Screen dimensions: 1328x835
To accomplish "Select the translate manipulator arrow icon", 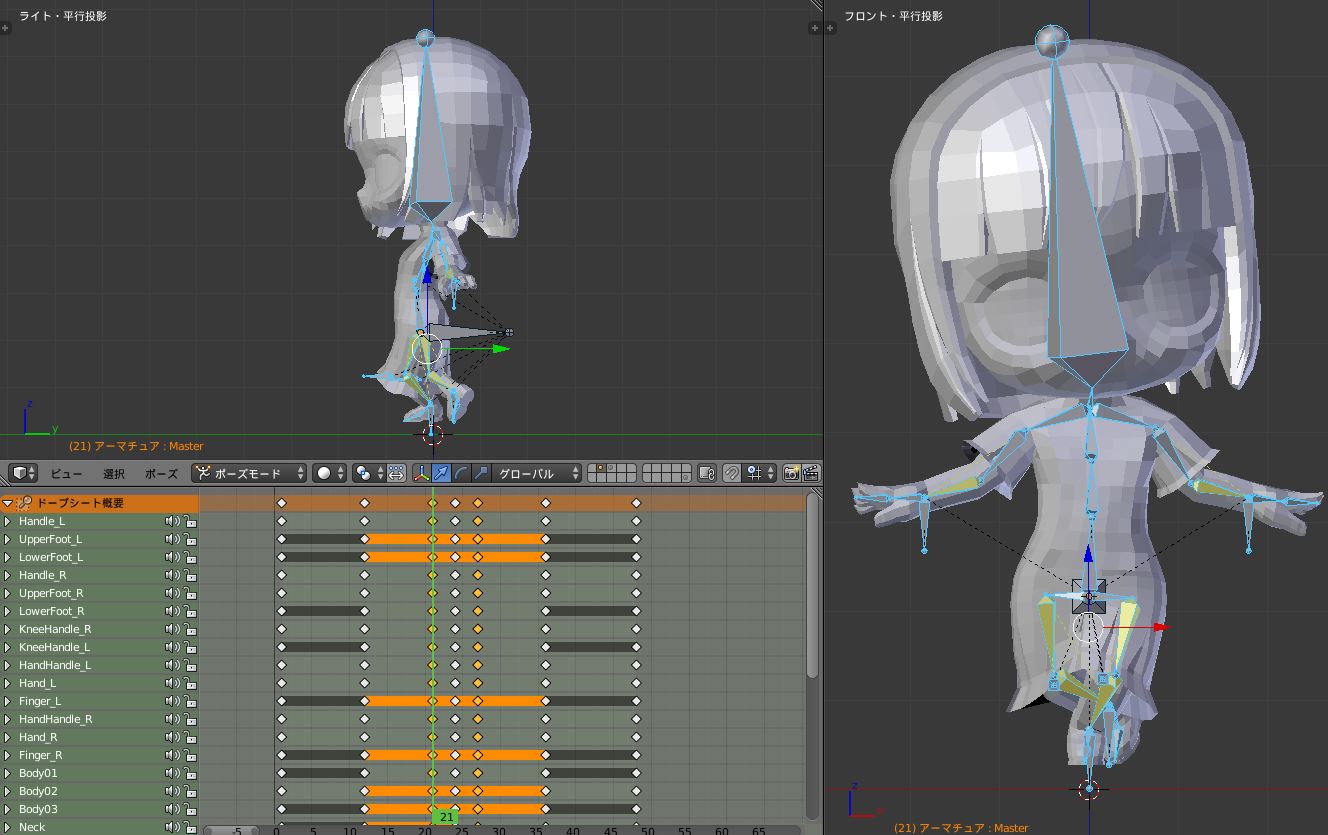I will tap(441, 473).
